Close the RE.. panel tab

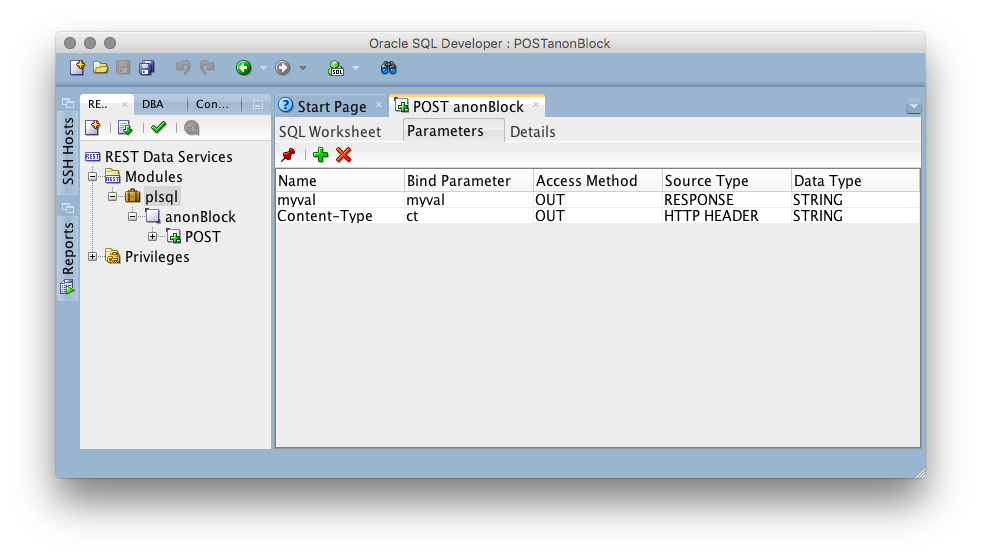[125, 104]
